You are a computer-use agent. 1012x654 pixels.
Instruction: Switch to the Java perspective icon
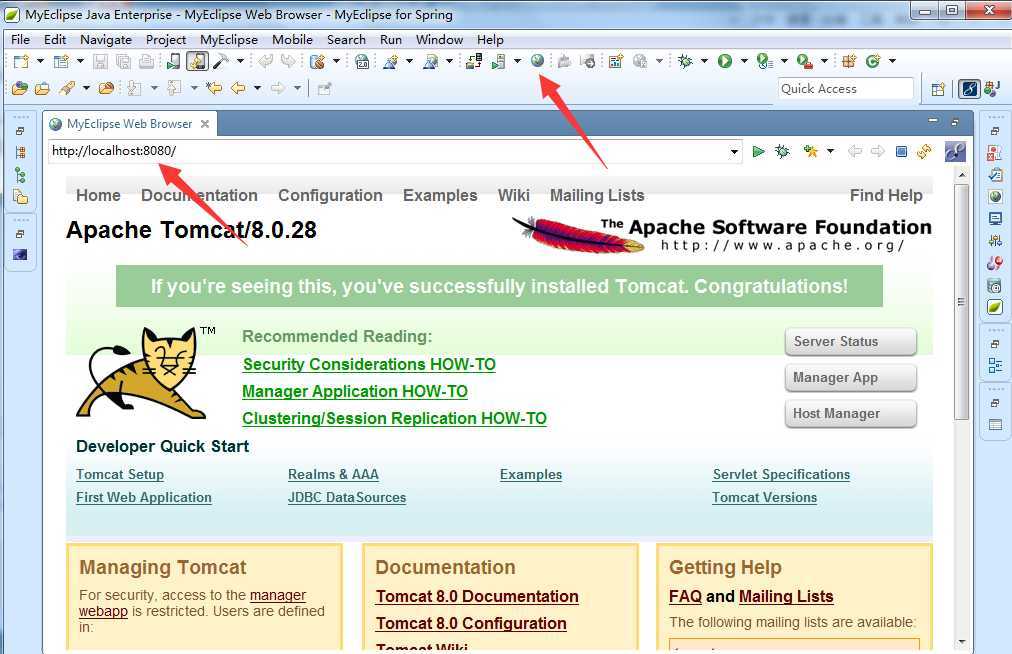click(993, 89)
